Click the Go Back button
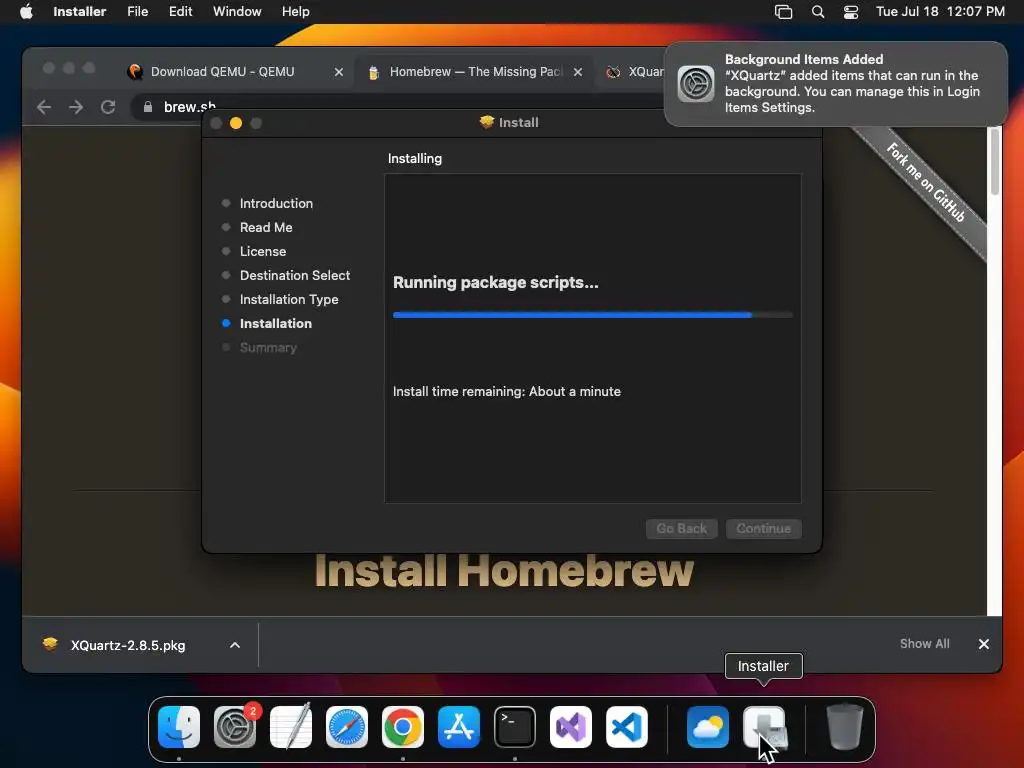Screen dimensions: 1024x768 click(681, 528)
